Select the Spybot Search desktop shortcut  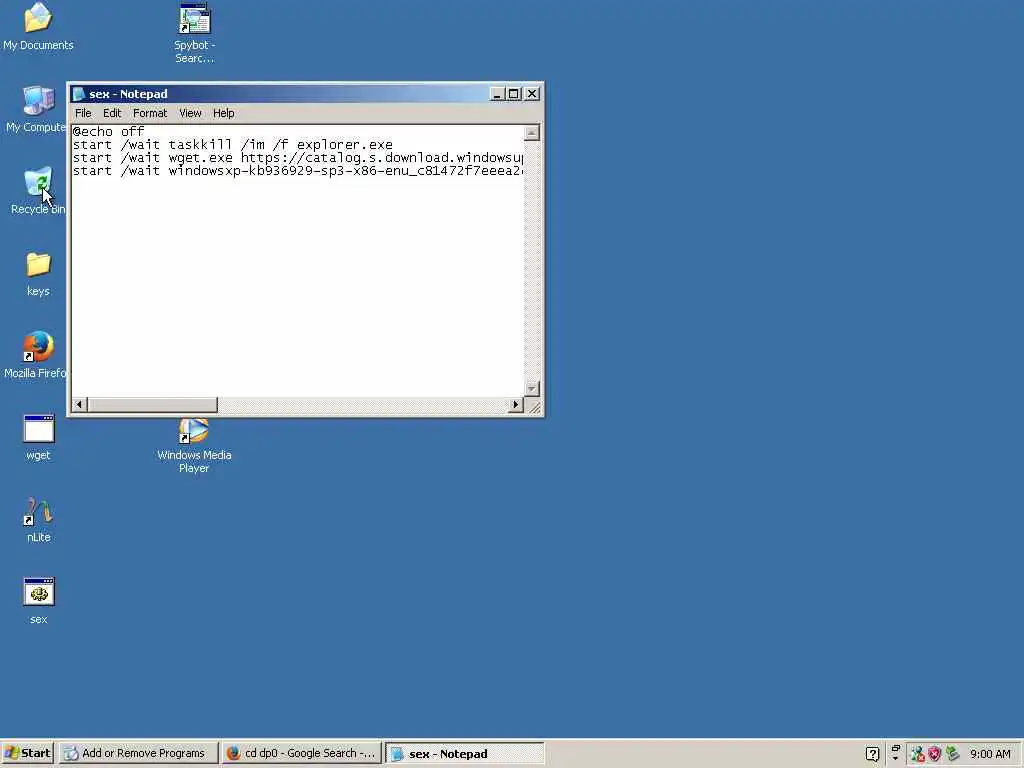tap(194, 33)
